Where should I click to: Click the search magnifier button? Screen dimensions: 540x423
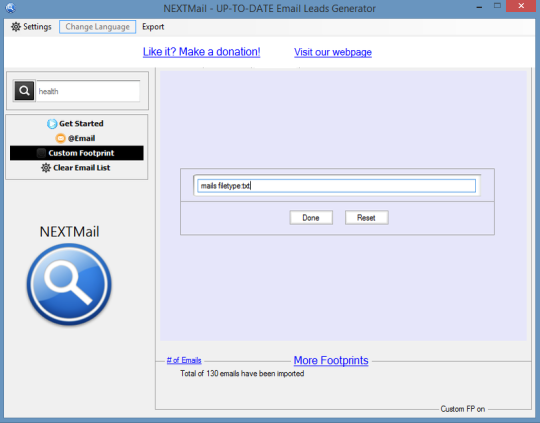coord(24,91)
